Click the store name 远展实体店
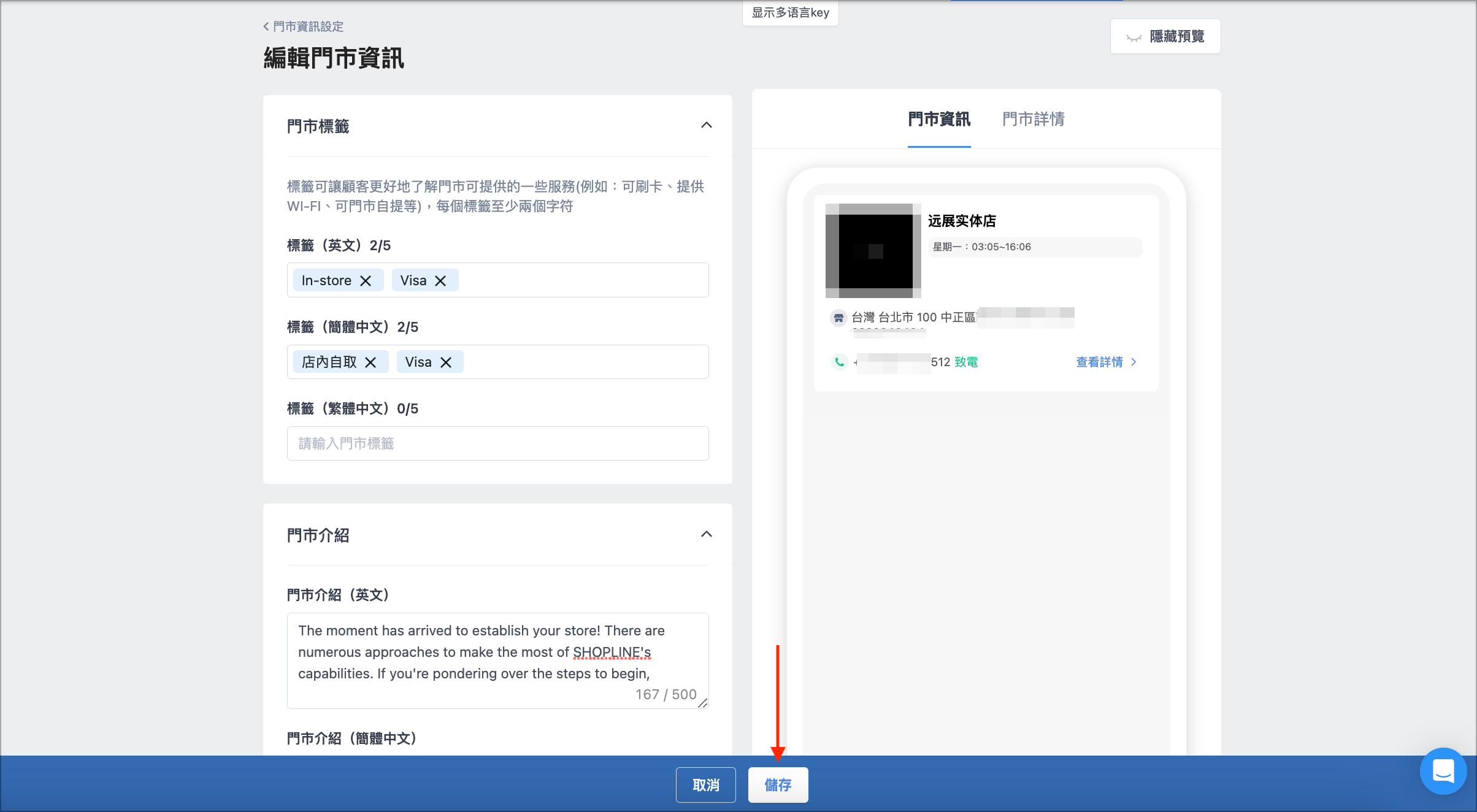 pos(962,221)
